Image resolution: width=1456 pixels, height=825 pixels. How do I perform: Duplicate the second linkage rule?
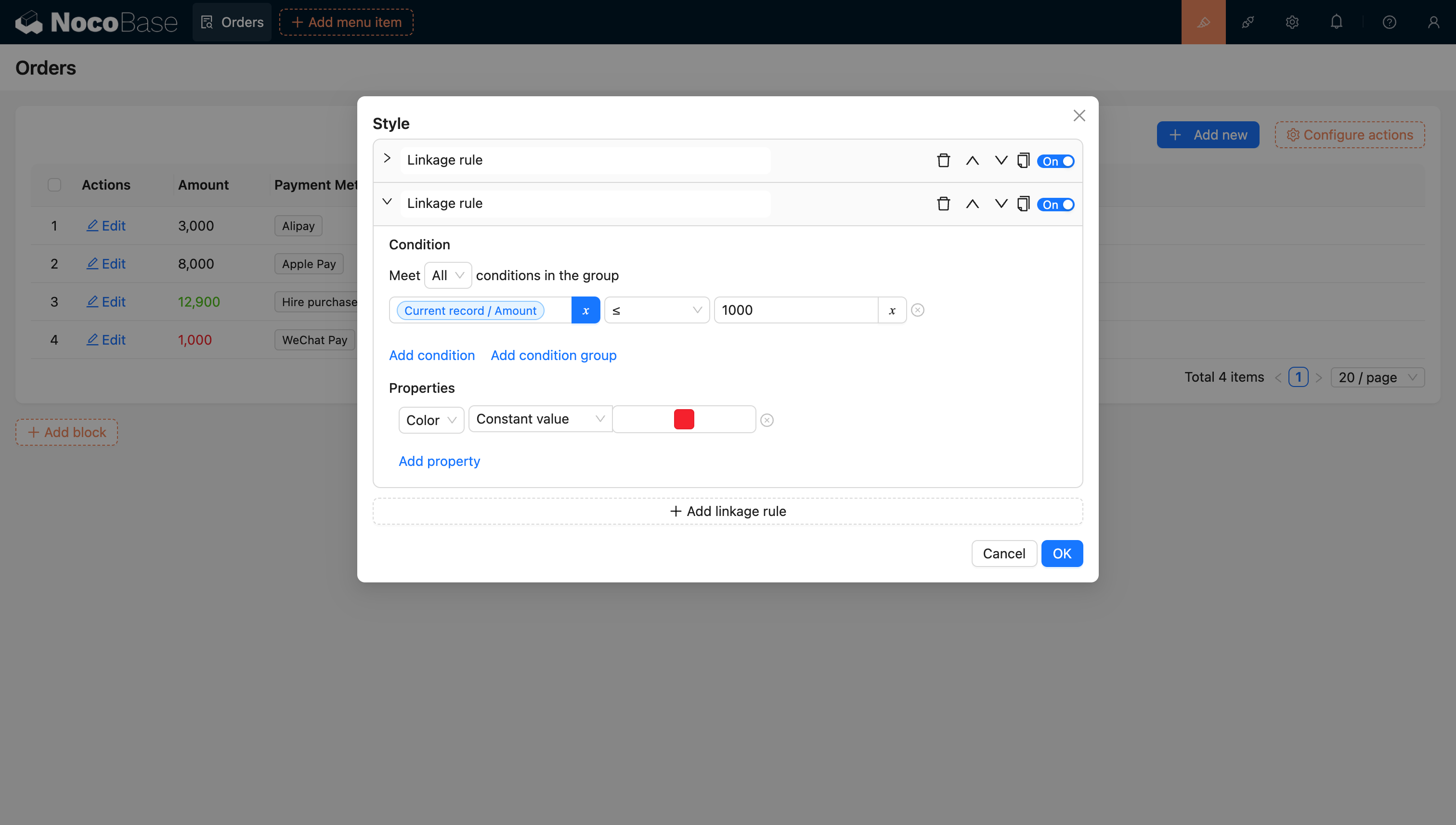click(1023, 204)
